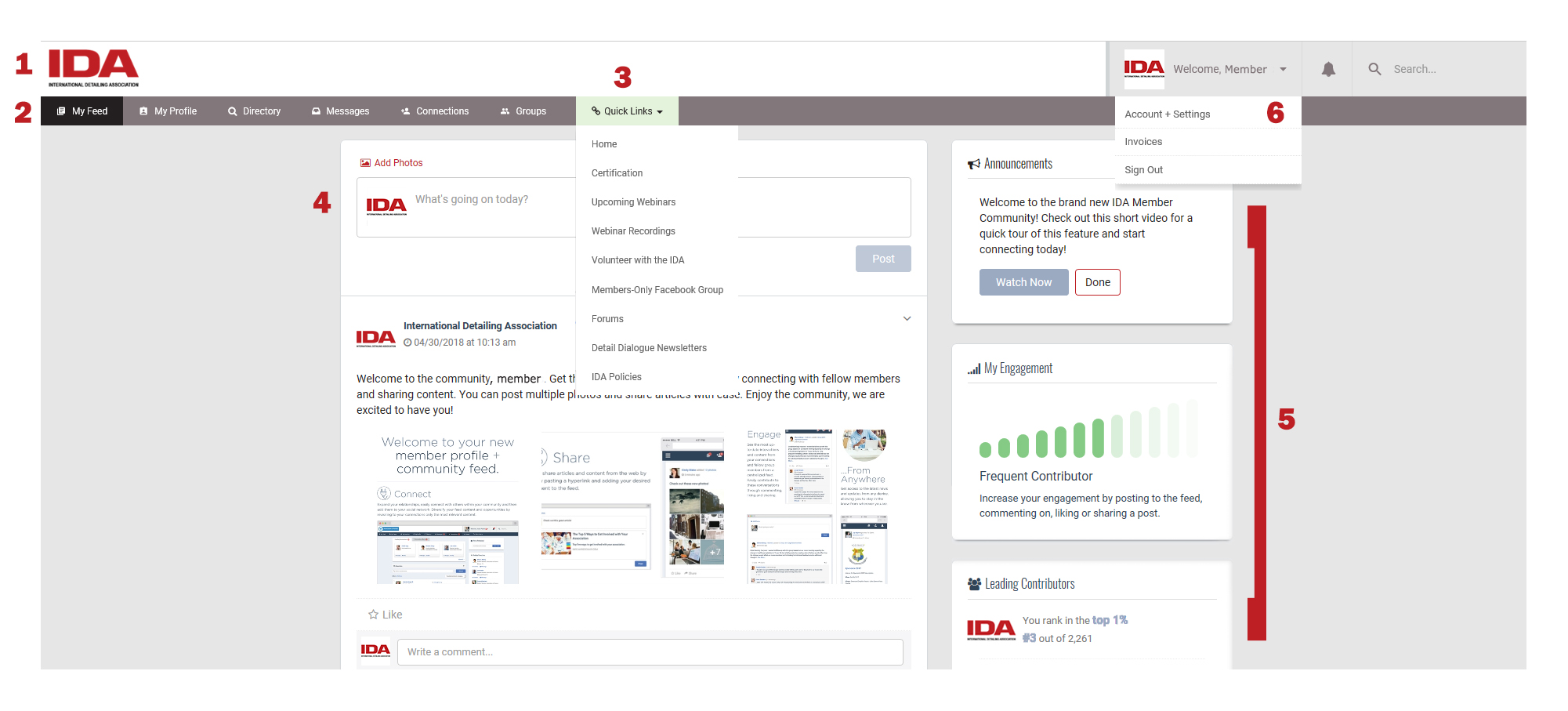
Task: Select Upcoming Webinars from Quick Links
Action: pyautogui.click(x=633, y=202)
